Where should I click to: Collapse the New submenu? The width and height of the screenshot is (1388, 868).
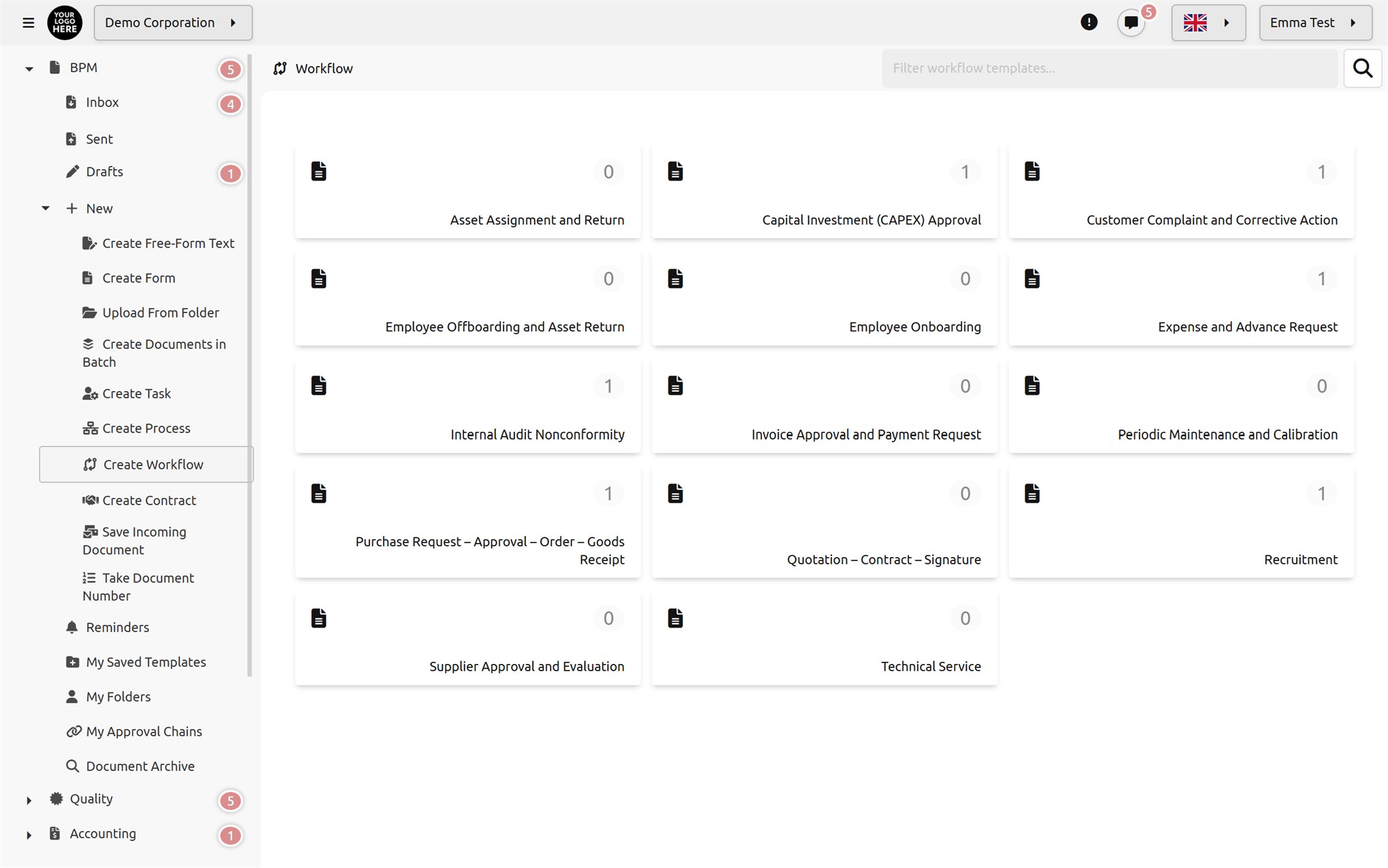pyautogui.click(x=46, y=208)
